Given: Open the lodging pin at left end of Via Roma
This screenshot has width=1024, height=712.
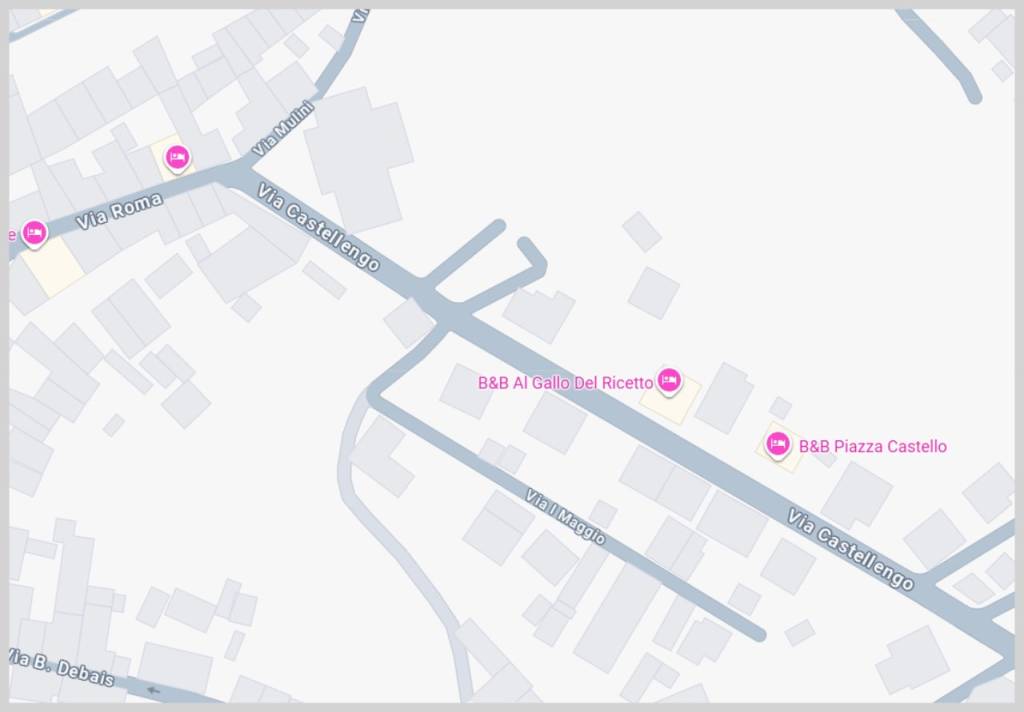Looking at the screenshot, I should (x=34, y=233).
